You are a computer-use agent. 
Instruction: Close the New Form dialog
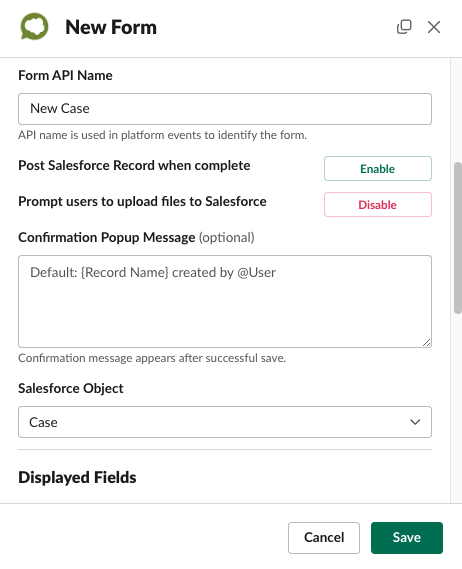434,27
